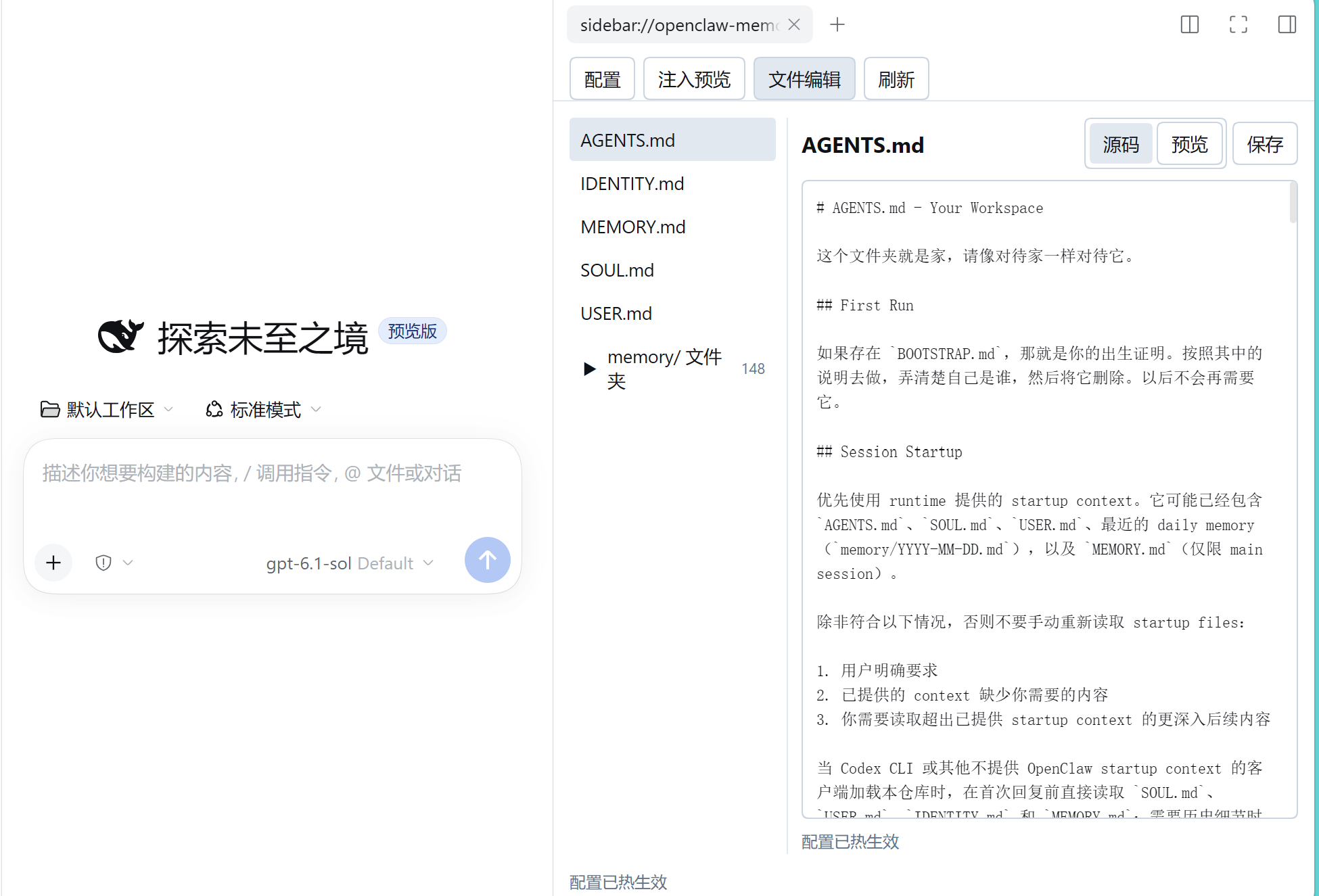
Task: Open the gpt-6.1-sol Default model dropdown
Action: 350,563
